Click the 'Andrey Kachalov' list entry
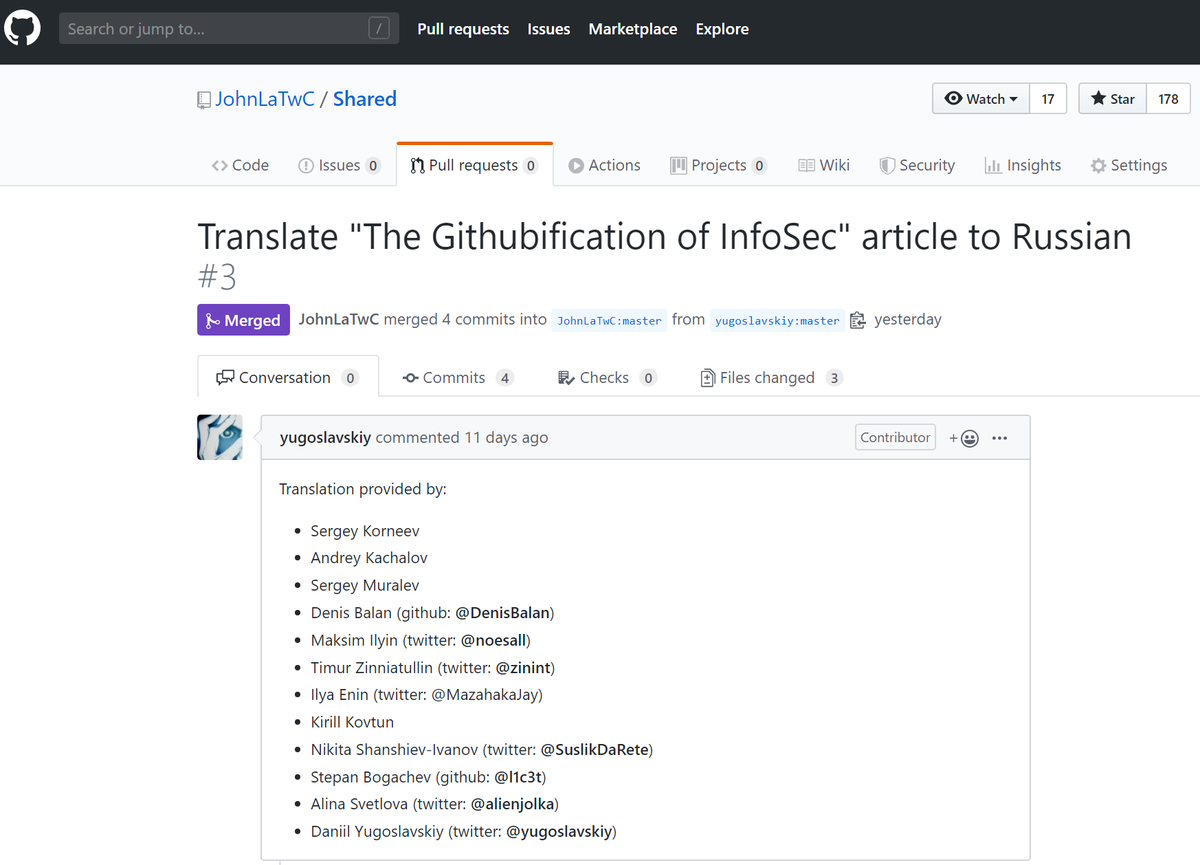1200x865 pixels. coord(369,558)
